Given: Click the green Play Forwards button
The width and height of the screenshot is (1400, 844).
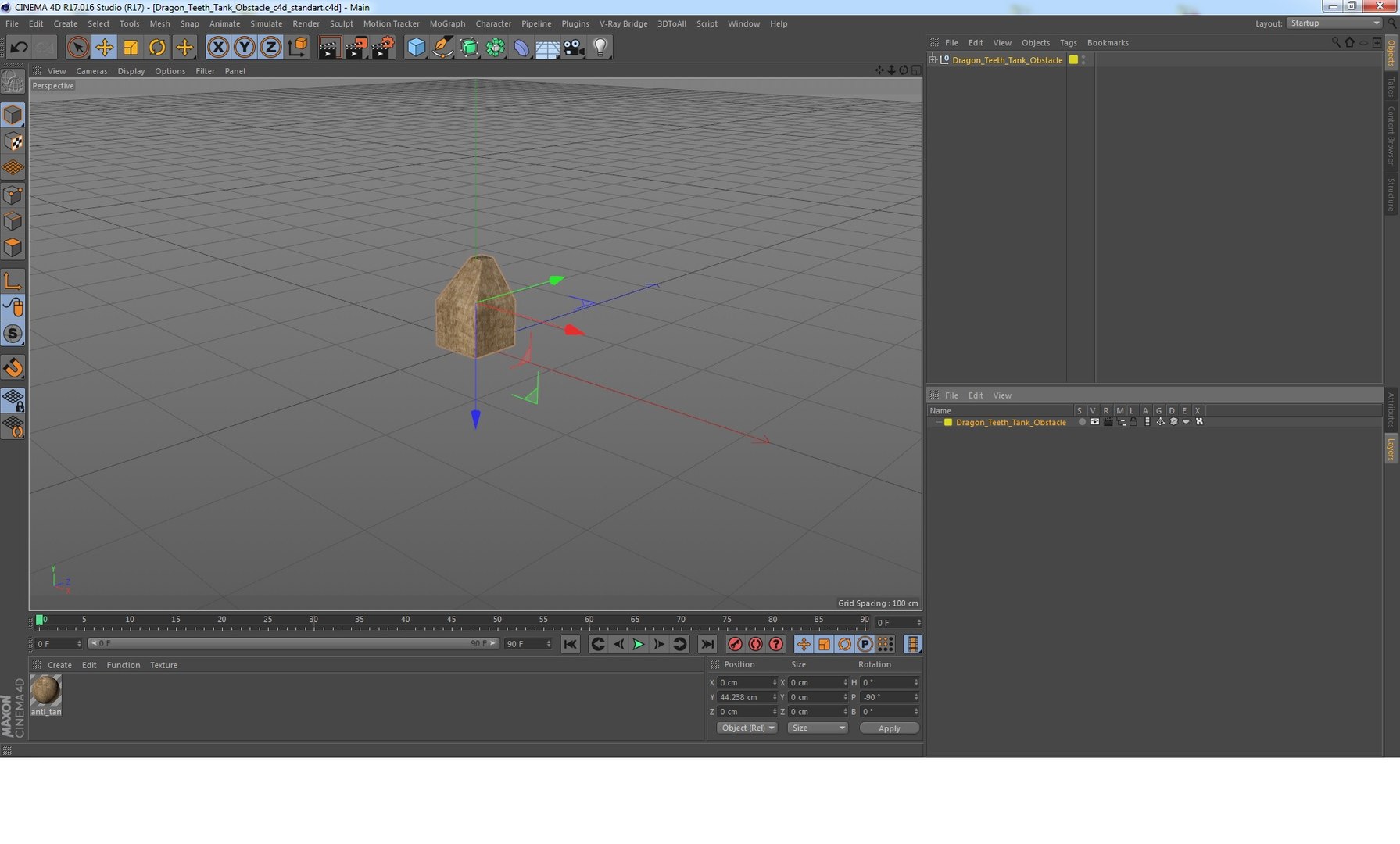Looking at the screenshot, I should 639,644.
